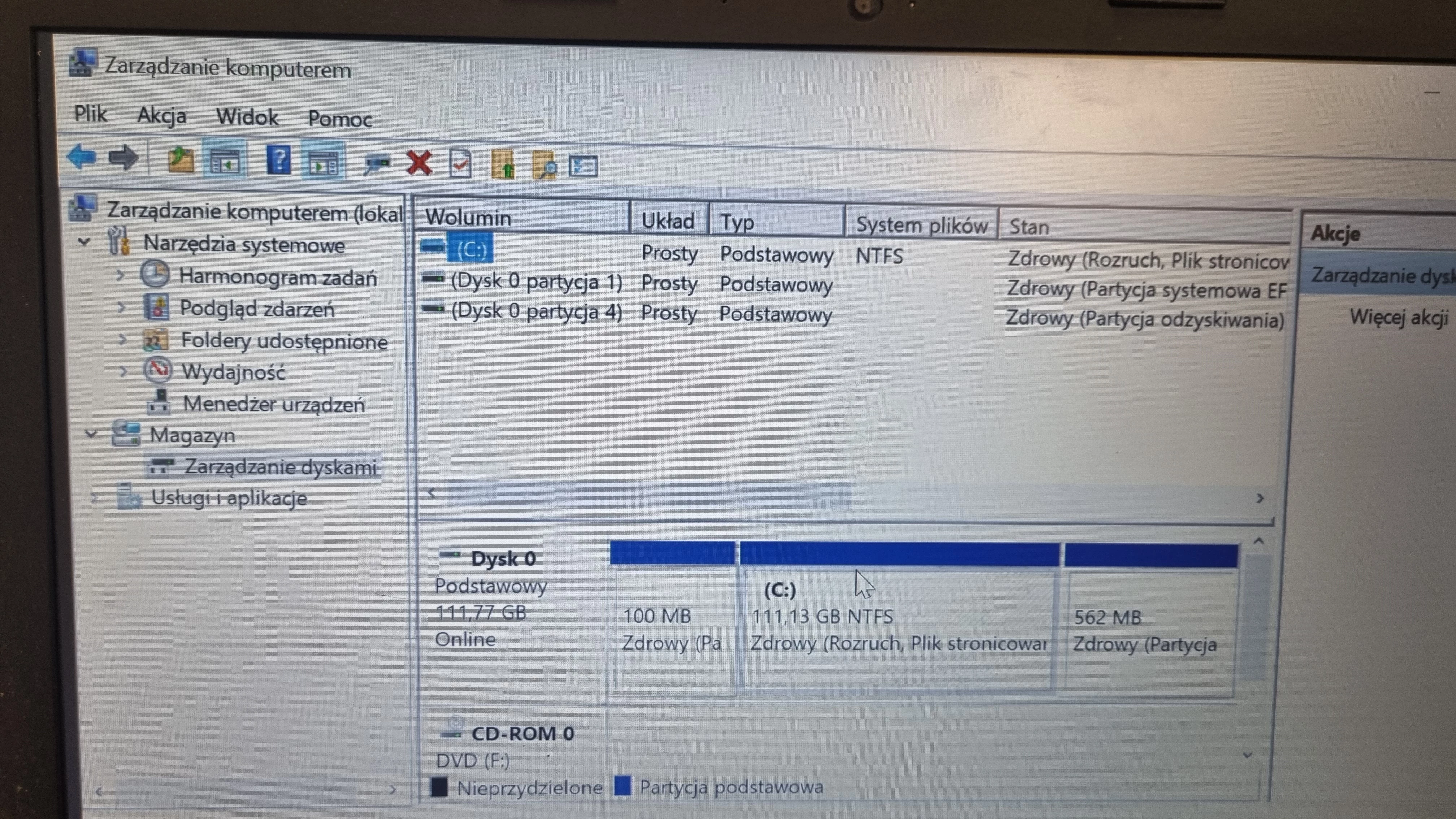Click the Properties checkmark document icon
The image size is (1456, 819).
coord(460,164)
